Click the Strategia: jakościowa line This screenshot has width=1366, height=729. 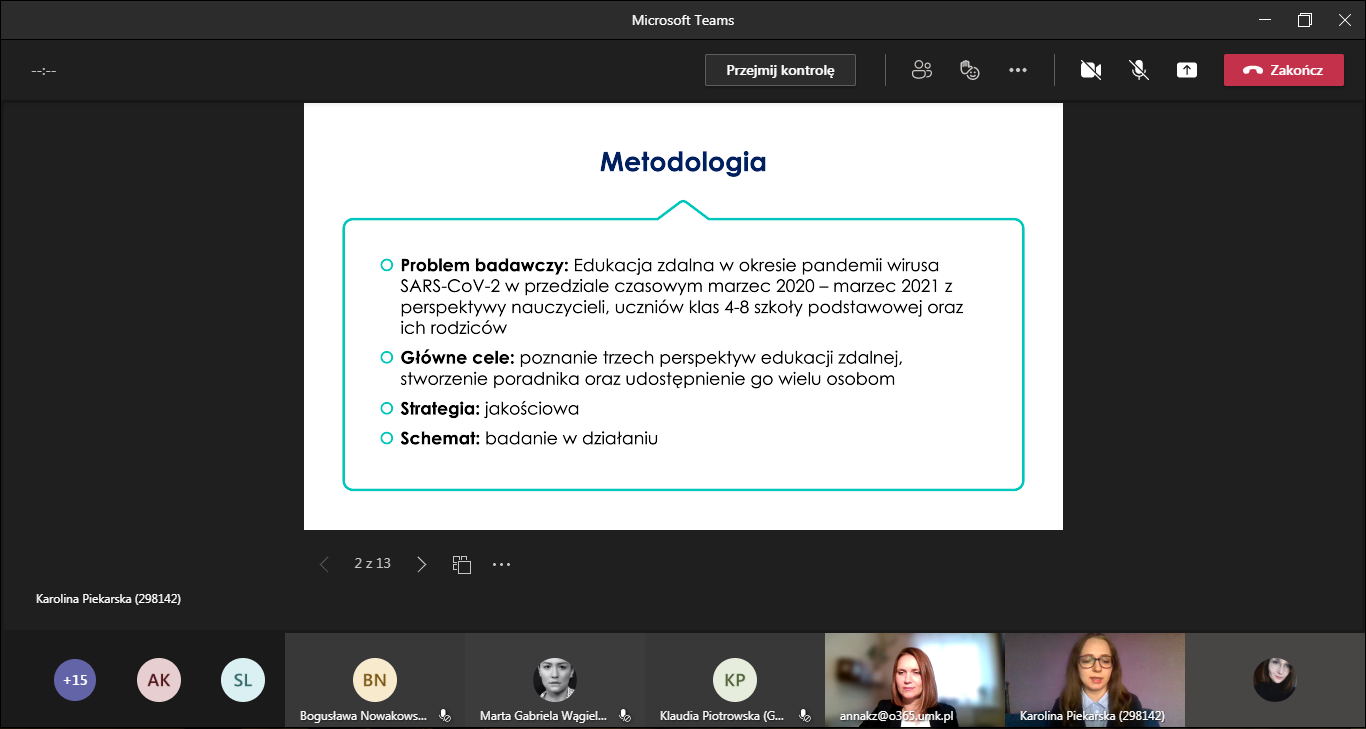[x=489, y=409]
